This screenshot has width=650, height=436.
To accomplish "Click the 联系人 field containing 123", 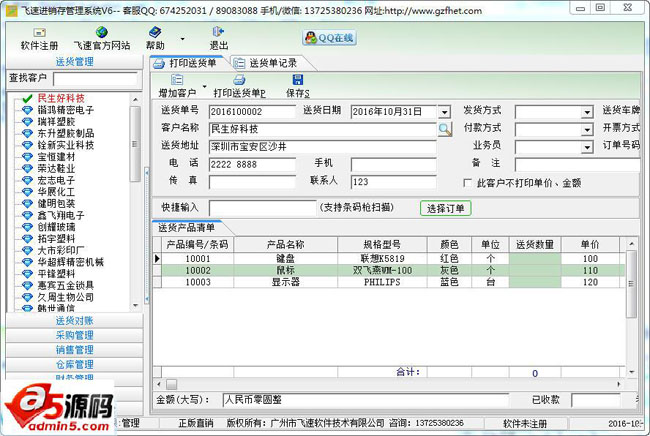I will [x=393, y=182].
